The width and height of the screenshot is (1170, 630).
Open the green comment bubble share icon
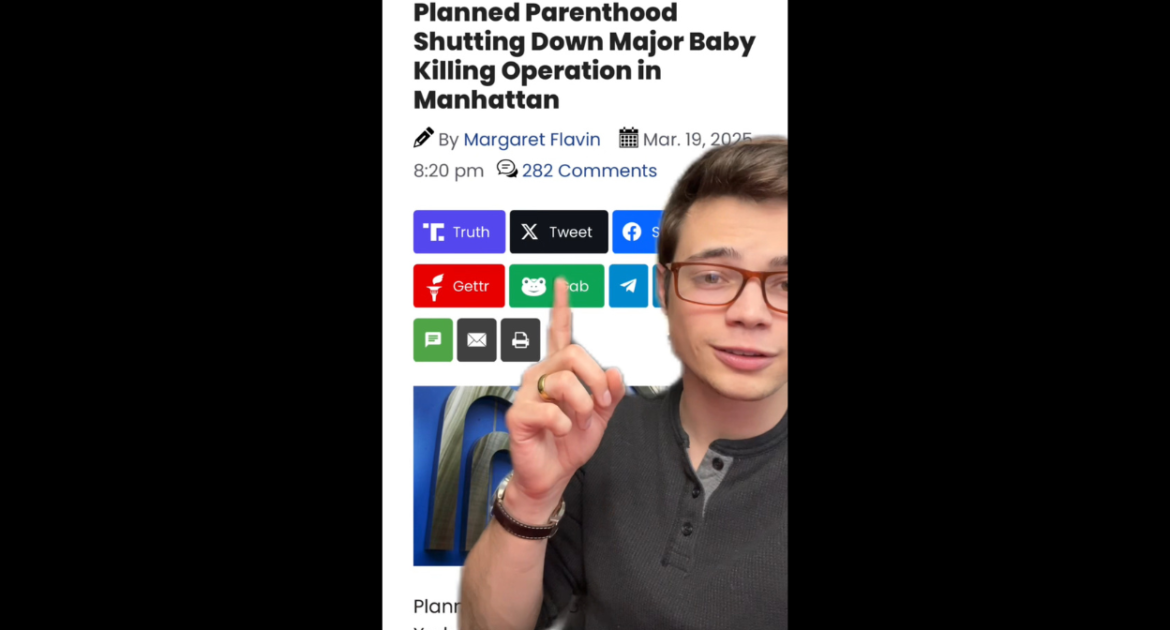433,340
